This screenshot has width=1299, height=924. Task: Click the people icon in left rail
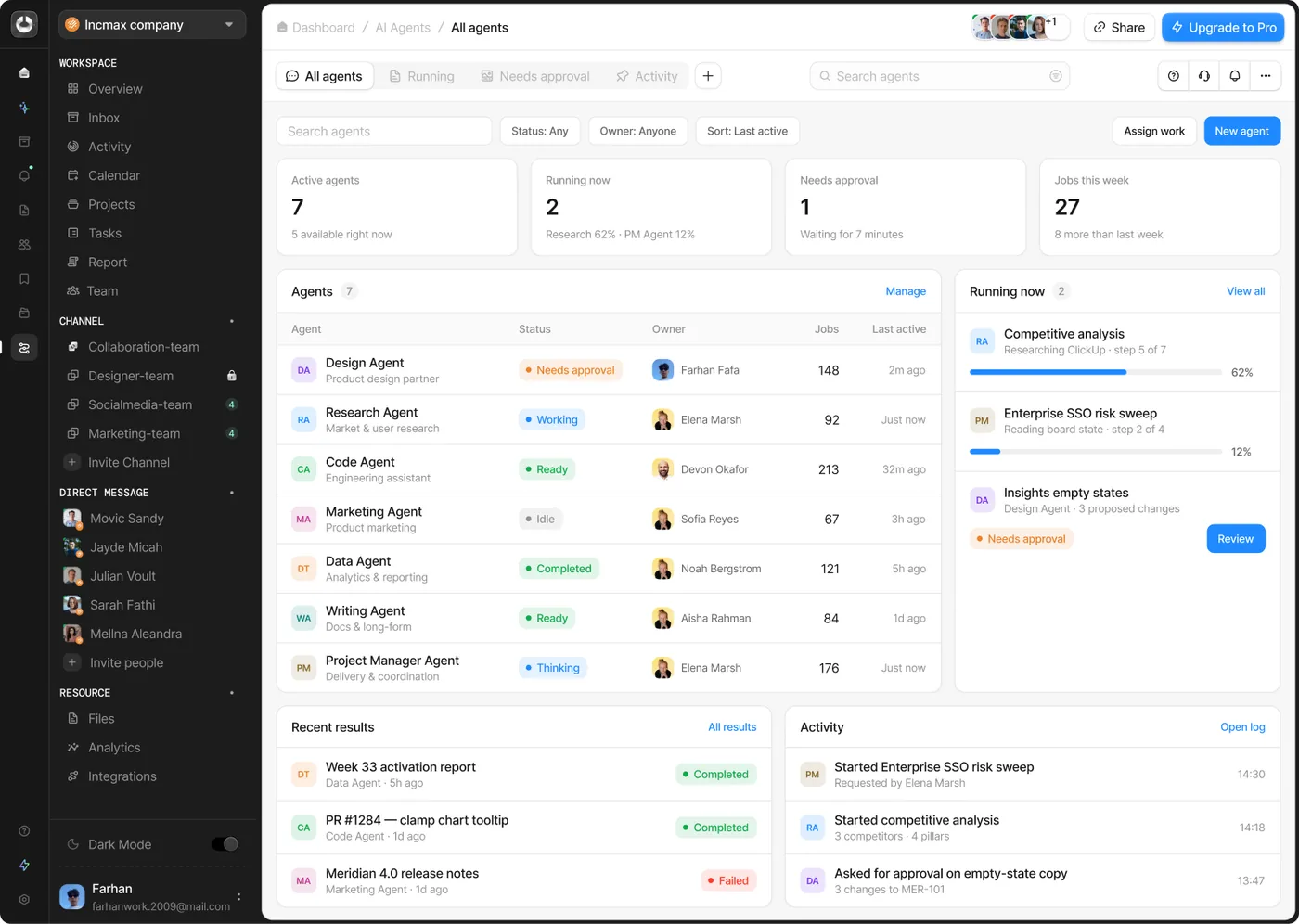pyautogui.click(x=24, y=245)
